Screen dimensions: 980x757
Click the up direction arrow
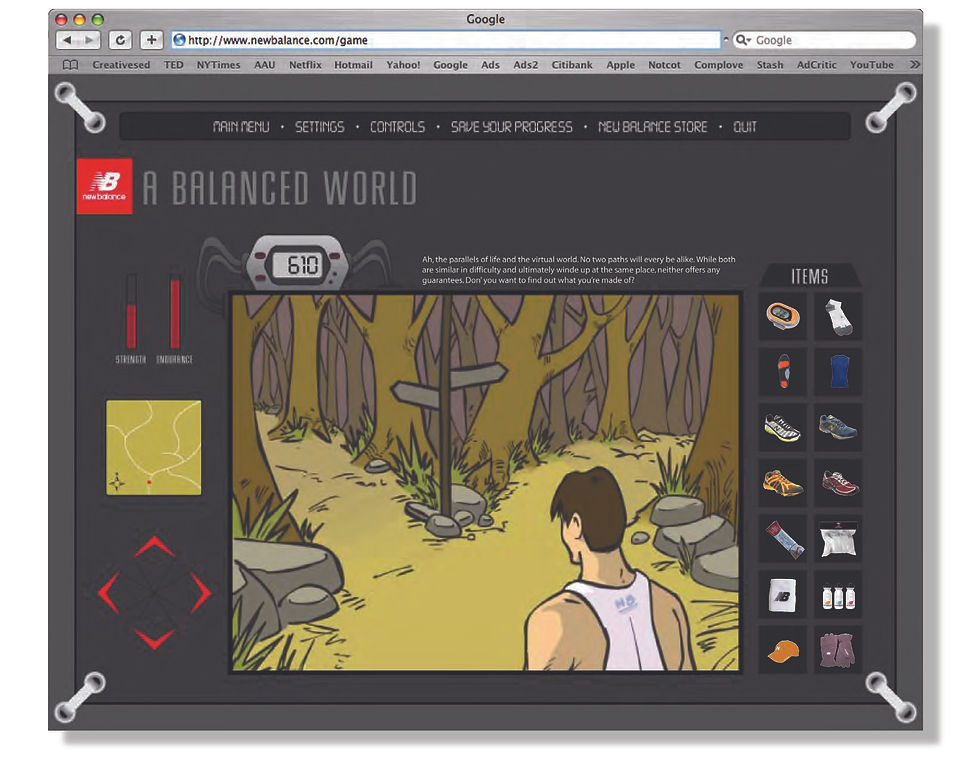coord(154,546)
